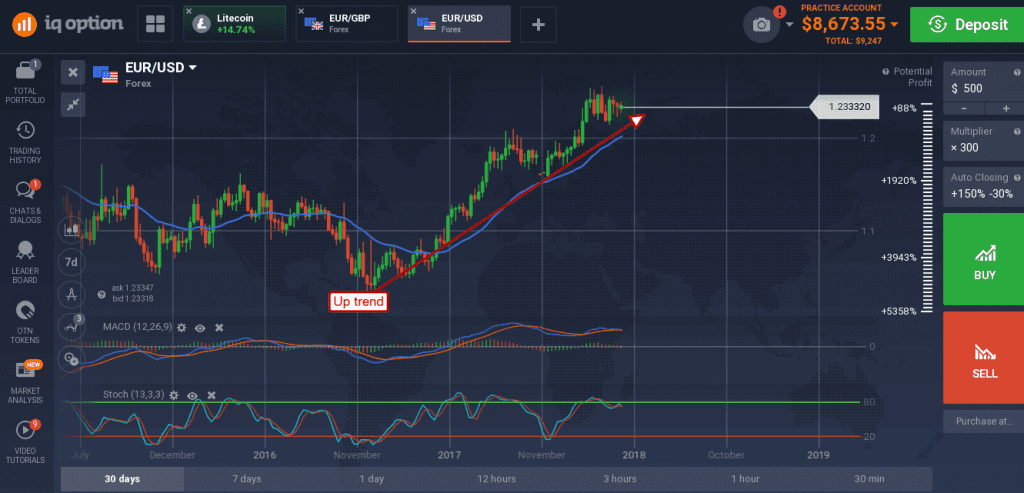Open the Video Tutorials section

click(x=25, y=443)
